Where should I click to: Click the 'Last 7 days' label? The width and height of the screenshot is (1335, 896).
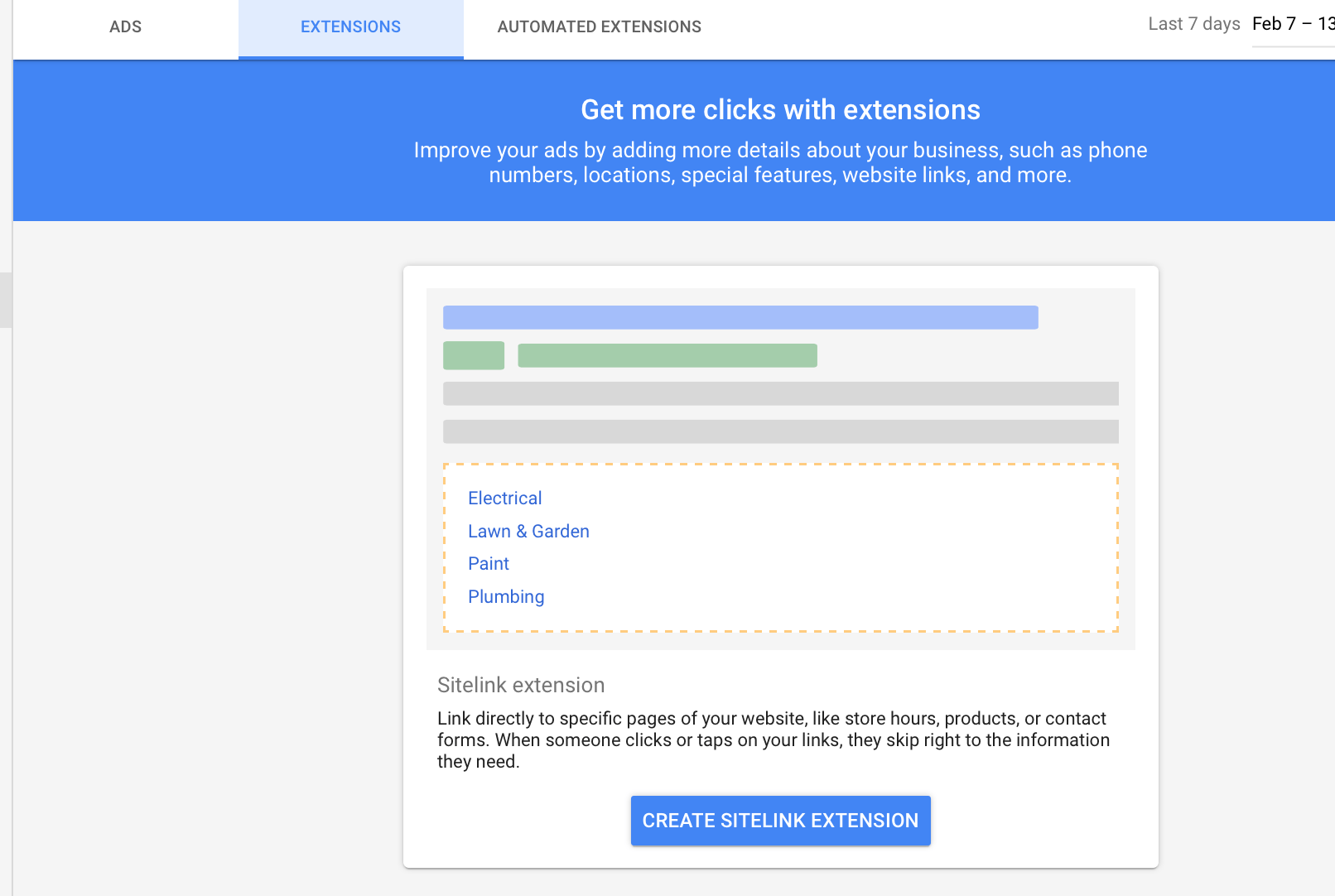coord(1193,24)
